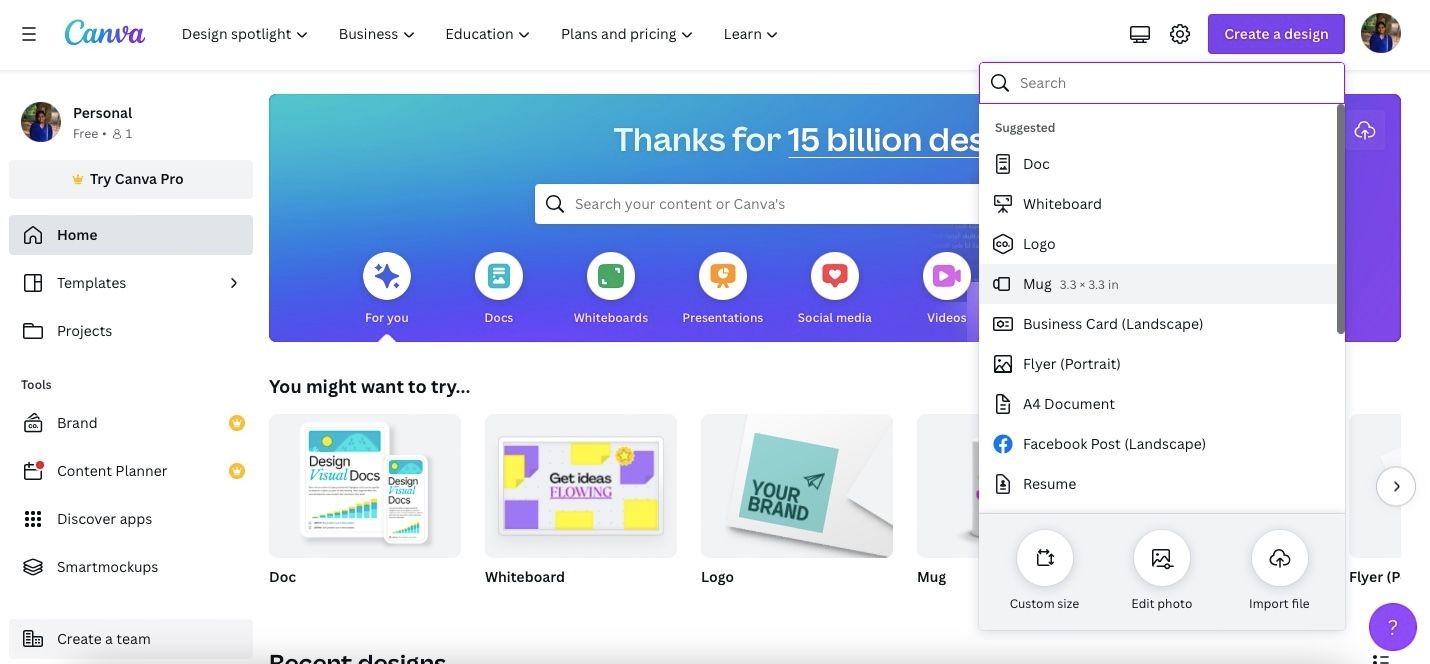Select the Whiteboards category icon
1430x664 pixels.
[611, 276]
